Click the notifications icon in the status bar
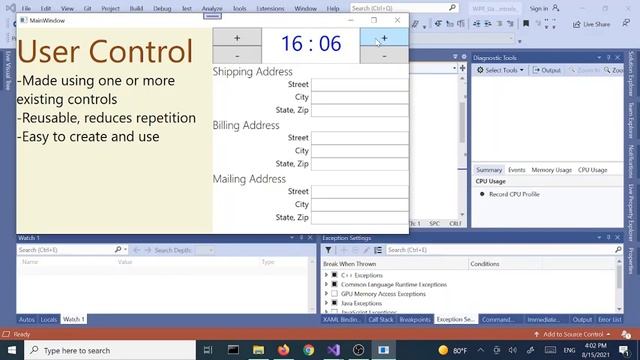Screen dimensions: 640x360 [x=626, y=335]
